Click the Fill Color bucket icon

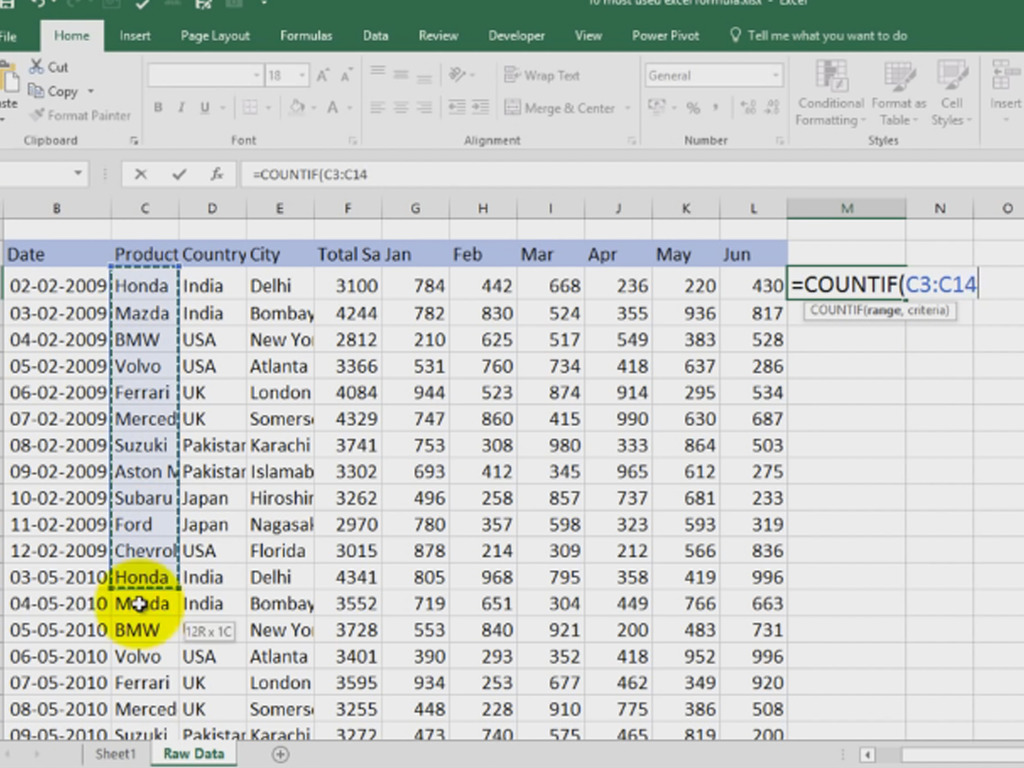coord(297,107)
